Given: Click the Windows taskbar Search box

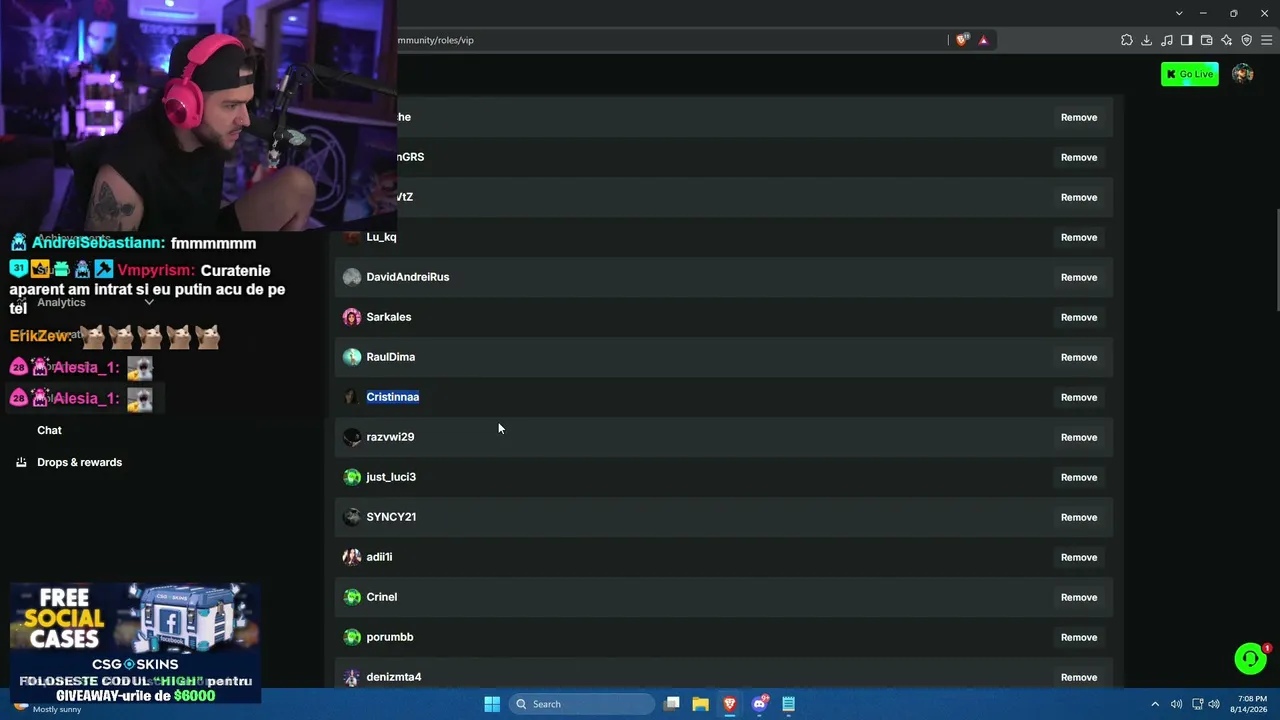Looking at the screenshot, I should click(x=580, y=704).
